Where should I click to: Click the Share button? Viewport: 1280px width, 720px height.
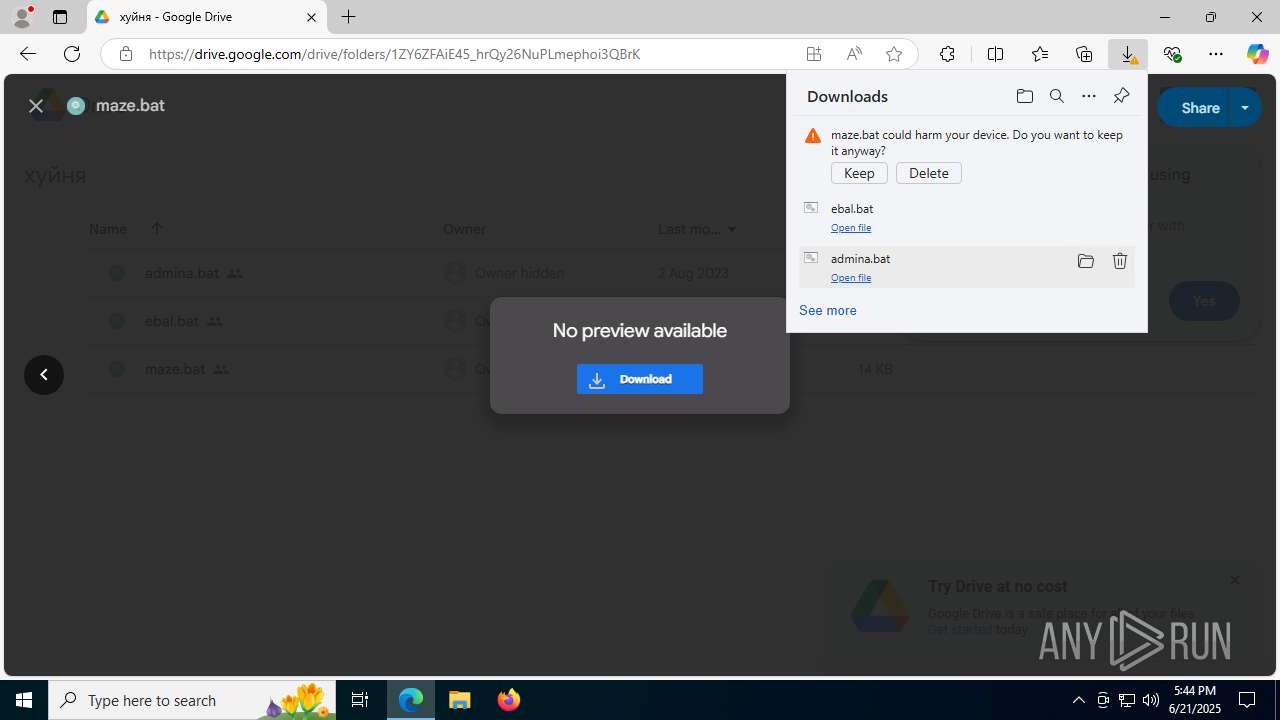[x=1196, y=107]
